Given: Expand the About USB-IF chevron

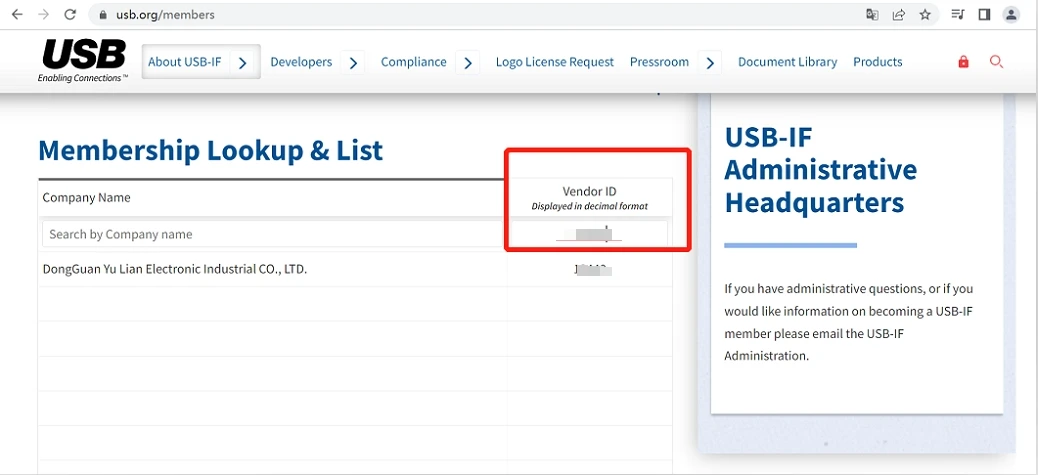Looking at the screenshot, I should coord(243,63).
